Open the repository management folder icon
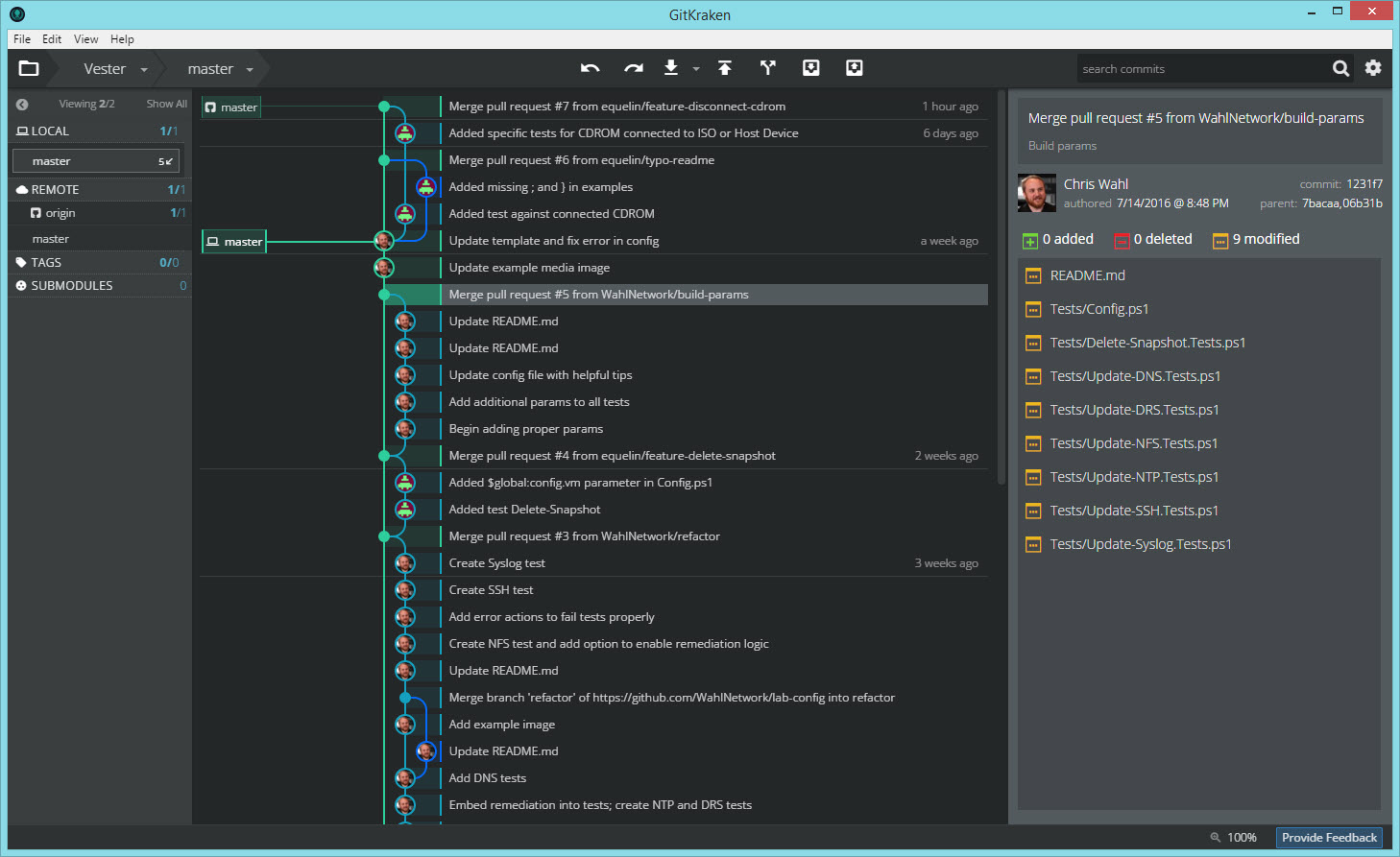This screenshot has width=1400, height=857. (x=29, y=68)
